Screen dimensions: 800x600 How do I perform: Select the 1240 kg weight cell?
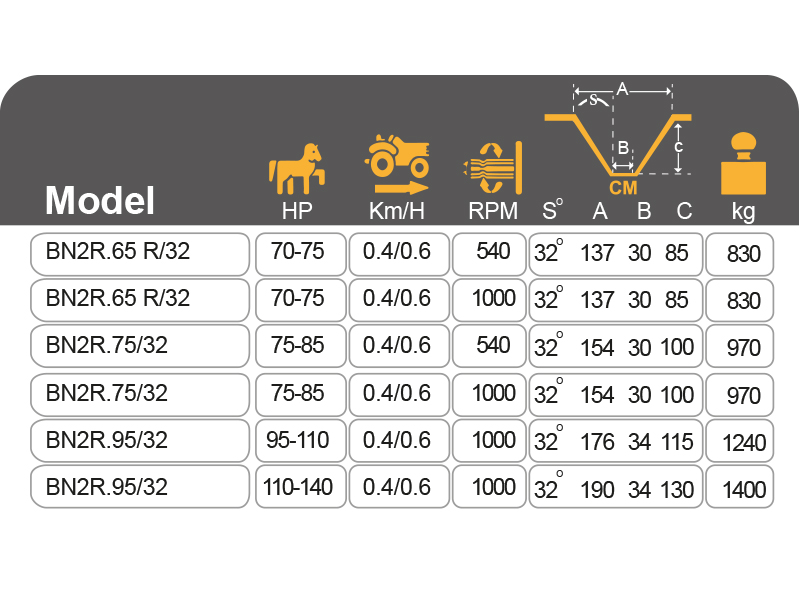click(x=740, y=441)
